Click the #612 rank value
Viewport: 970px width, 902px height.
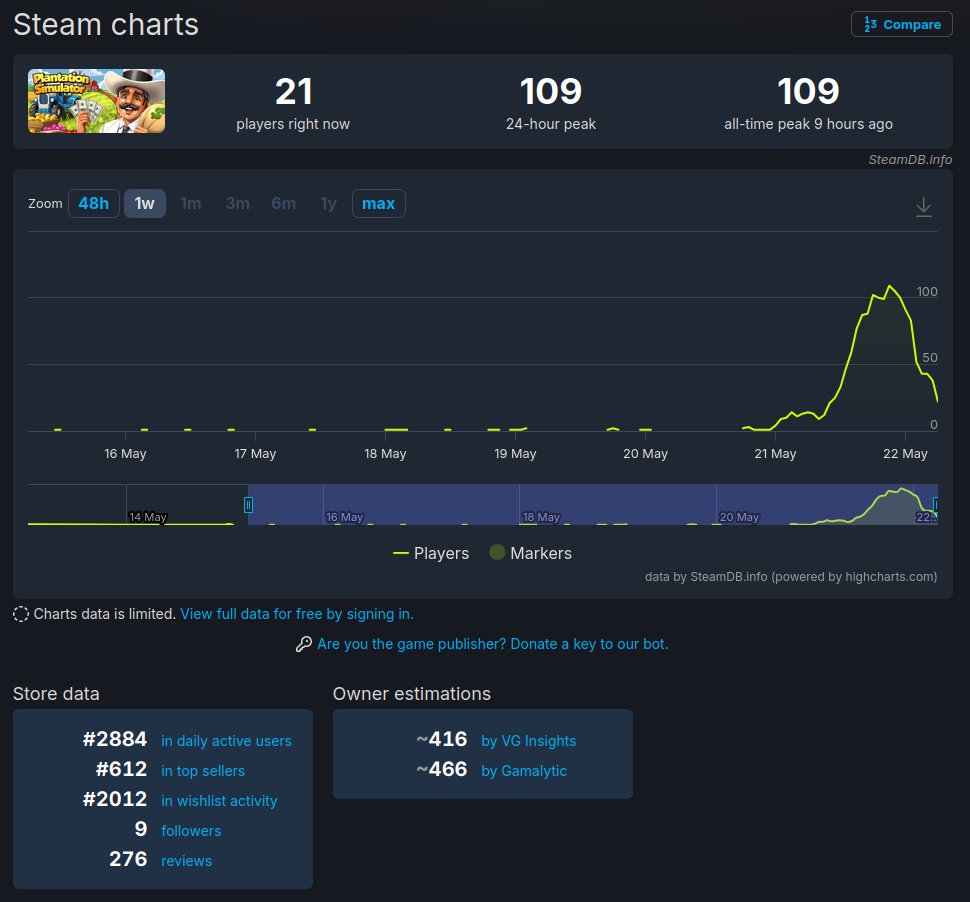point(121,769)
